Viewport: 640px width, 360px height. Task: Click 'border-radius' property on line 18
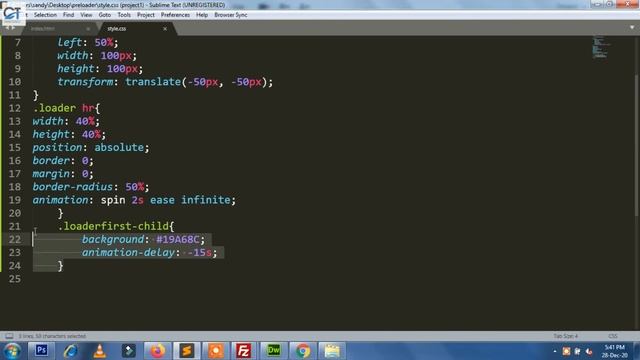tap(73, 187)
